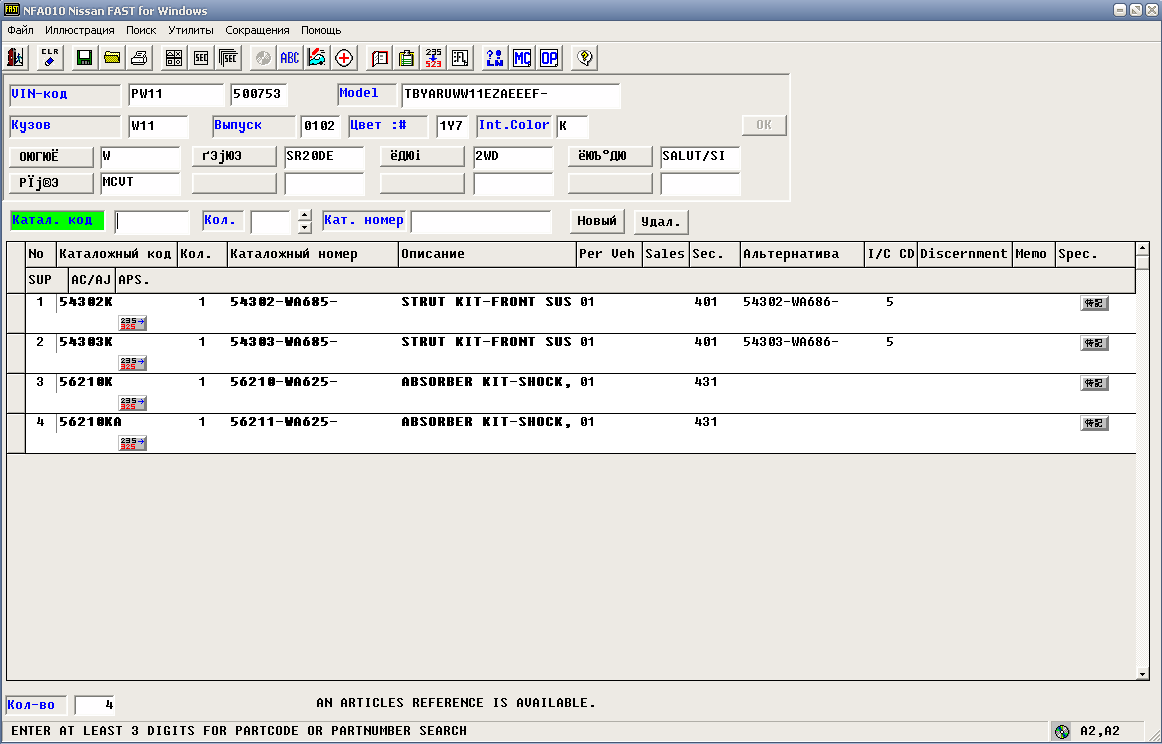Click the open book toolbar icon
Screen dimensions: 1162x744
[x=379, y=58]
